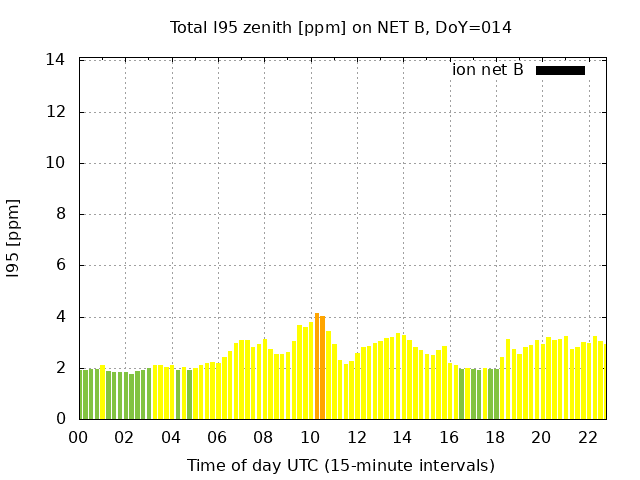Click the x-axis tick label '20'
Image resolution: width=640 pixels, height=480 pixels.
541,437
